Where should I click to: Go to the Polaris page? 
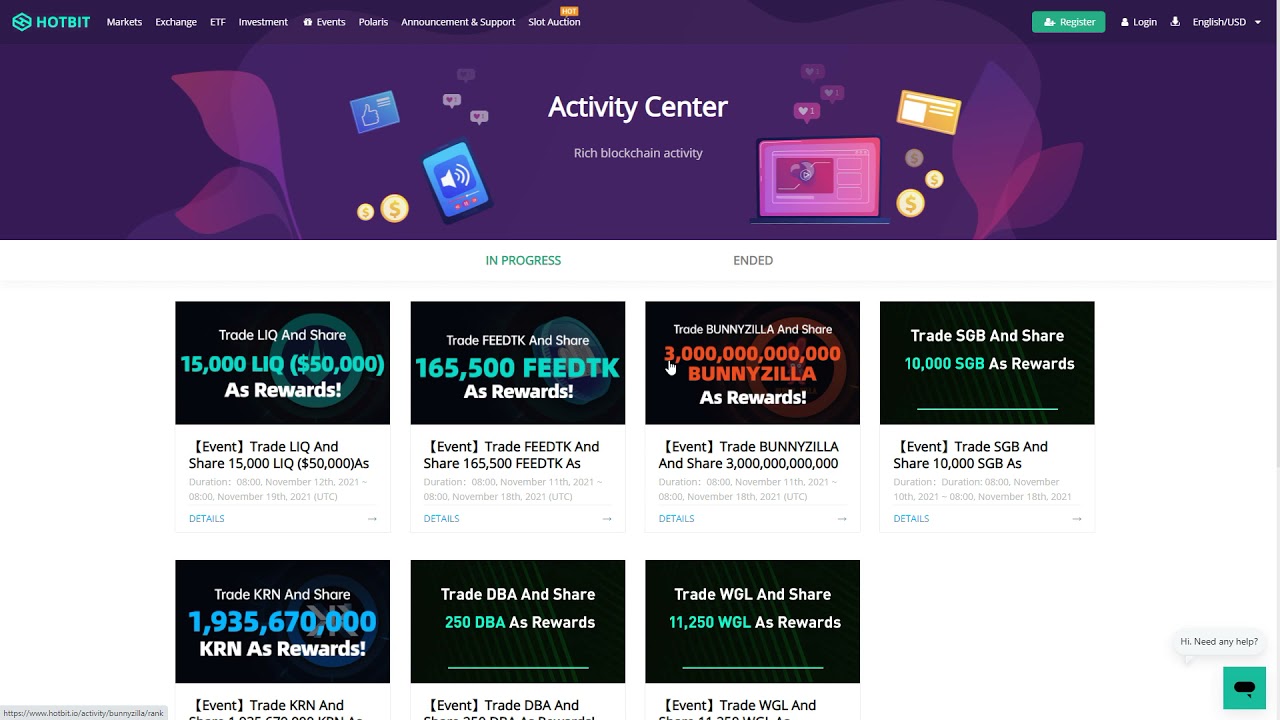(373, 22)
